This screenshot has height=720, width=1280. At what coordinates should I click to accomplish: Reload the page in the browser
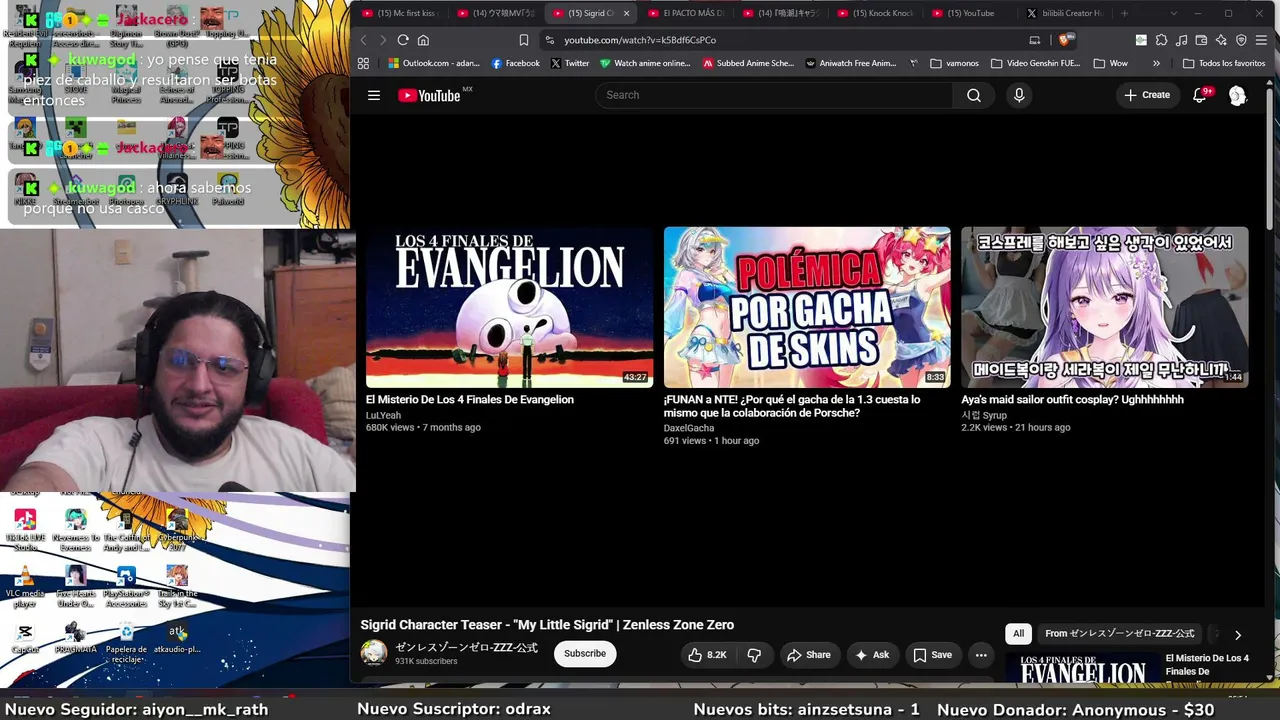coord(403,40)
